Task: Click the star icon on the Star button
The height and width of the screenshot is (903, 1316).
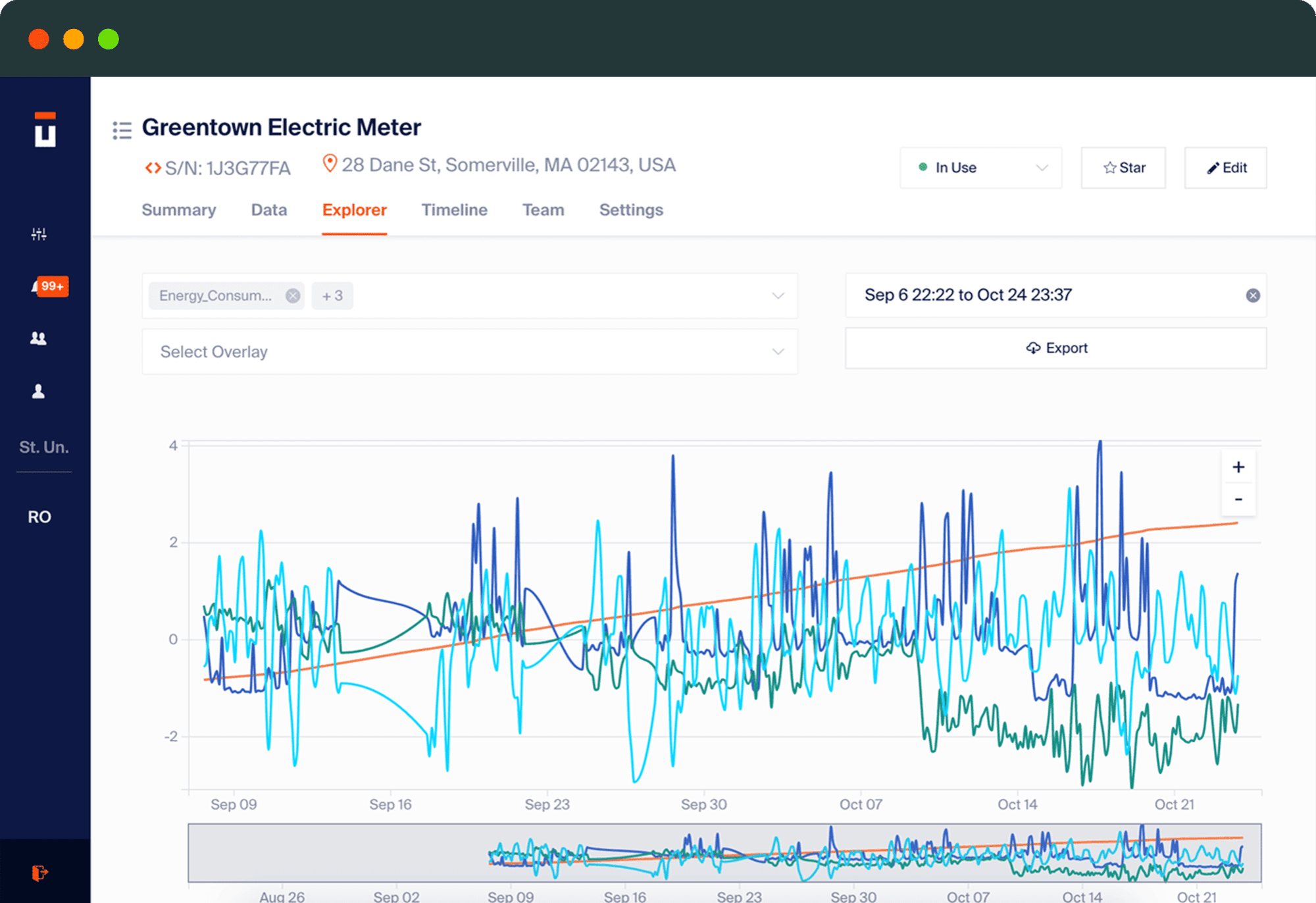Action: (1110, 168)
